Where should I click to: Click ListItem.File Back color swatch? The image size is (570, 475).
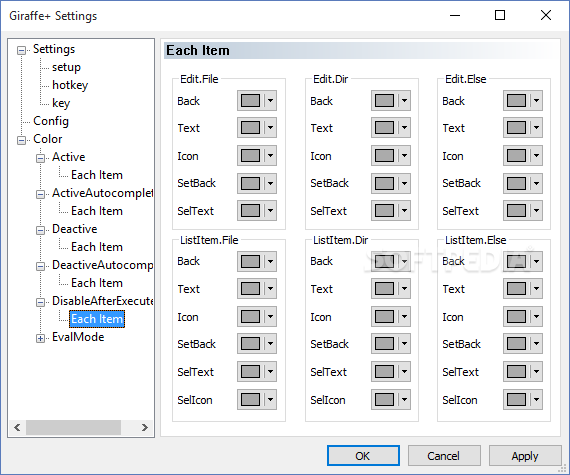click(x=250, y=261)
